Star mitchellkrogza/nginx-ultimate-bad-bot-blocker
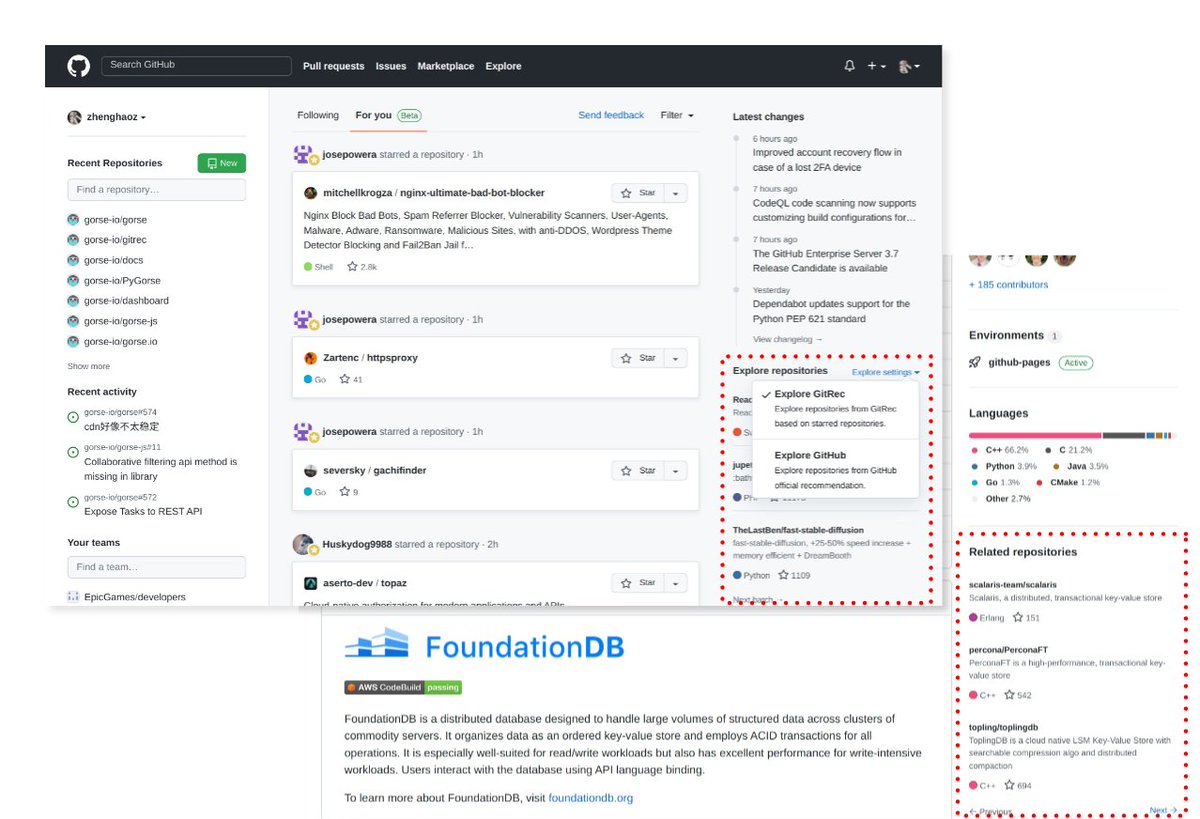 [x=637, y=193]
